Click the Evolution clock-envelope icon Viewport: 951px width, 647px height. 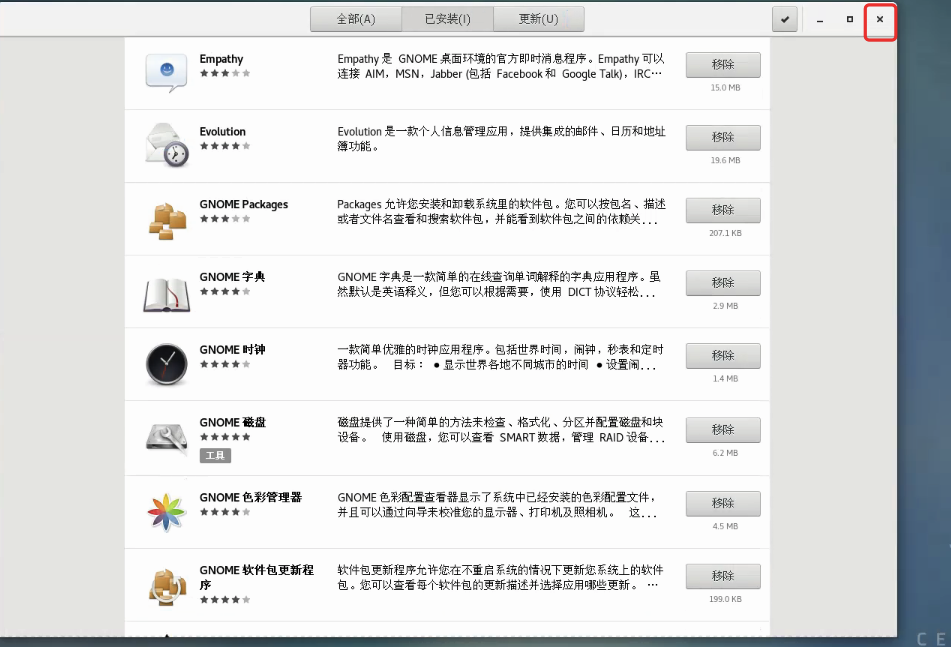coord(166,143)
